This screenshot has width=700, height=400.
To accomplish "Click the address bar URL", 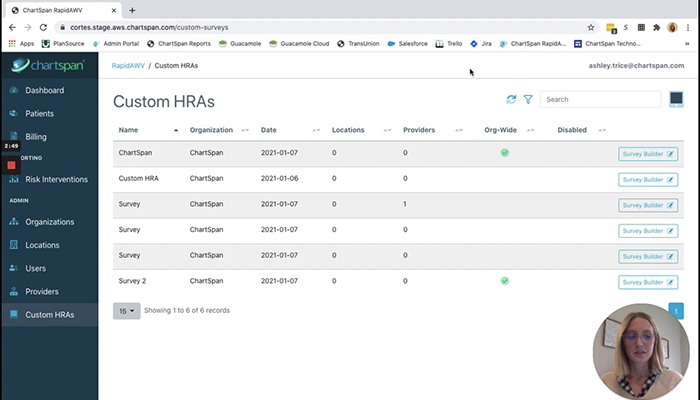I will [149, 27].
